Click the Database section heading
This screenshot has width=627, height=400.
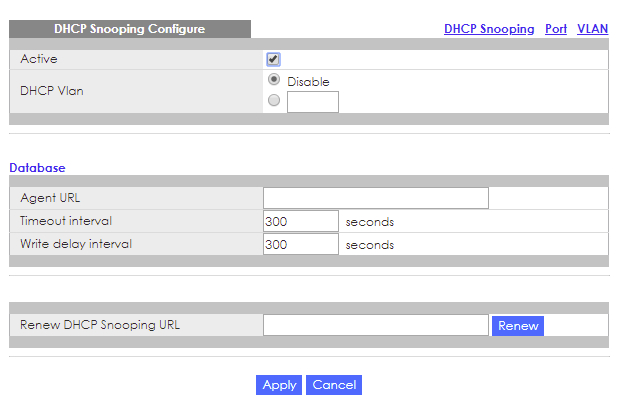click(37, 167)
